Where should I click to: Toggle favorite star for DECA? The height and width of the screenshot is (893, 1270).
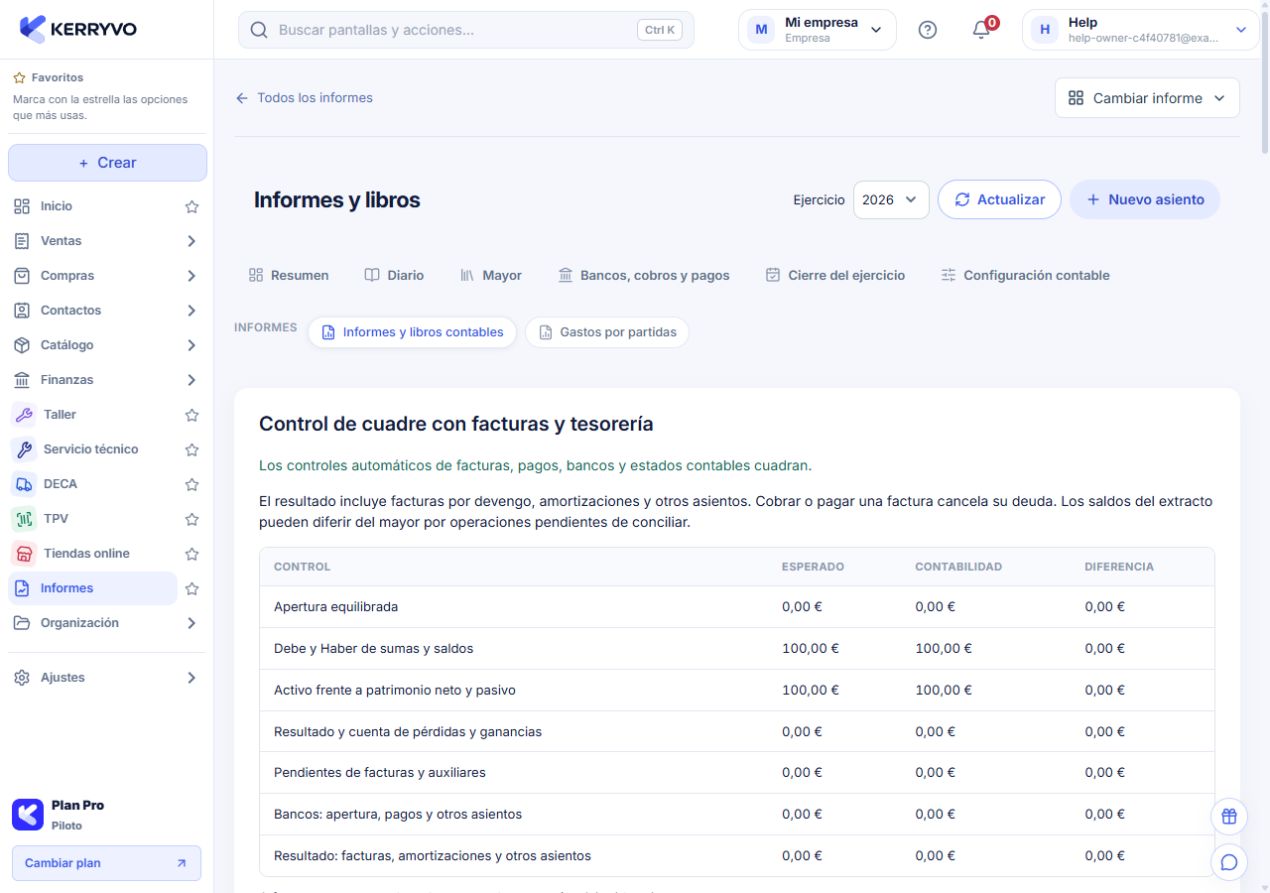pyautogui.click(x=192, y=484)
